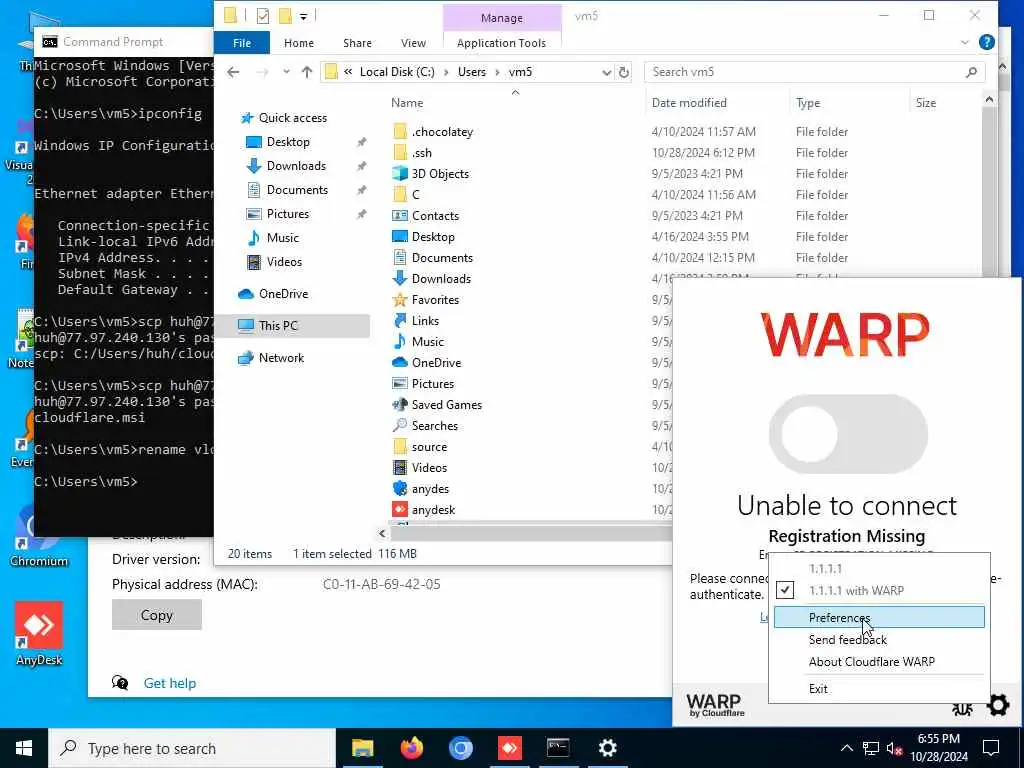Select the Saved Games folder

click(x=447, y=405)
